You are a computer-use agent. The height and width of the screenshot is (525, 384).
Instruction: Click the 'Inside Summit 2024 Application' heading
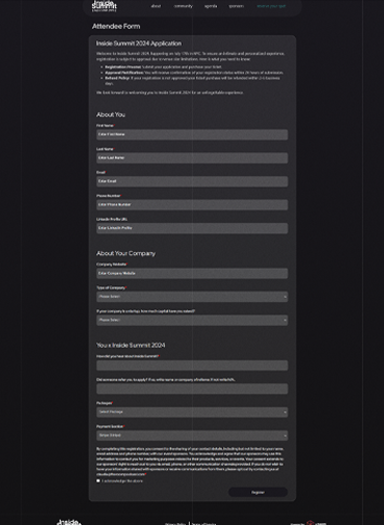(139, 44)
